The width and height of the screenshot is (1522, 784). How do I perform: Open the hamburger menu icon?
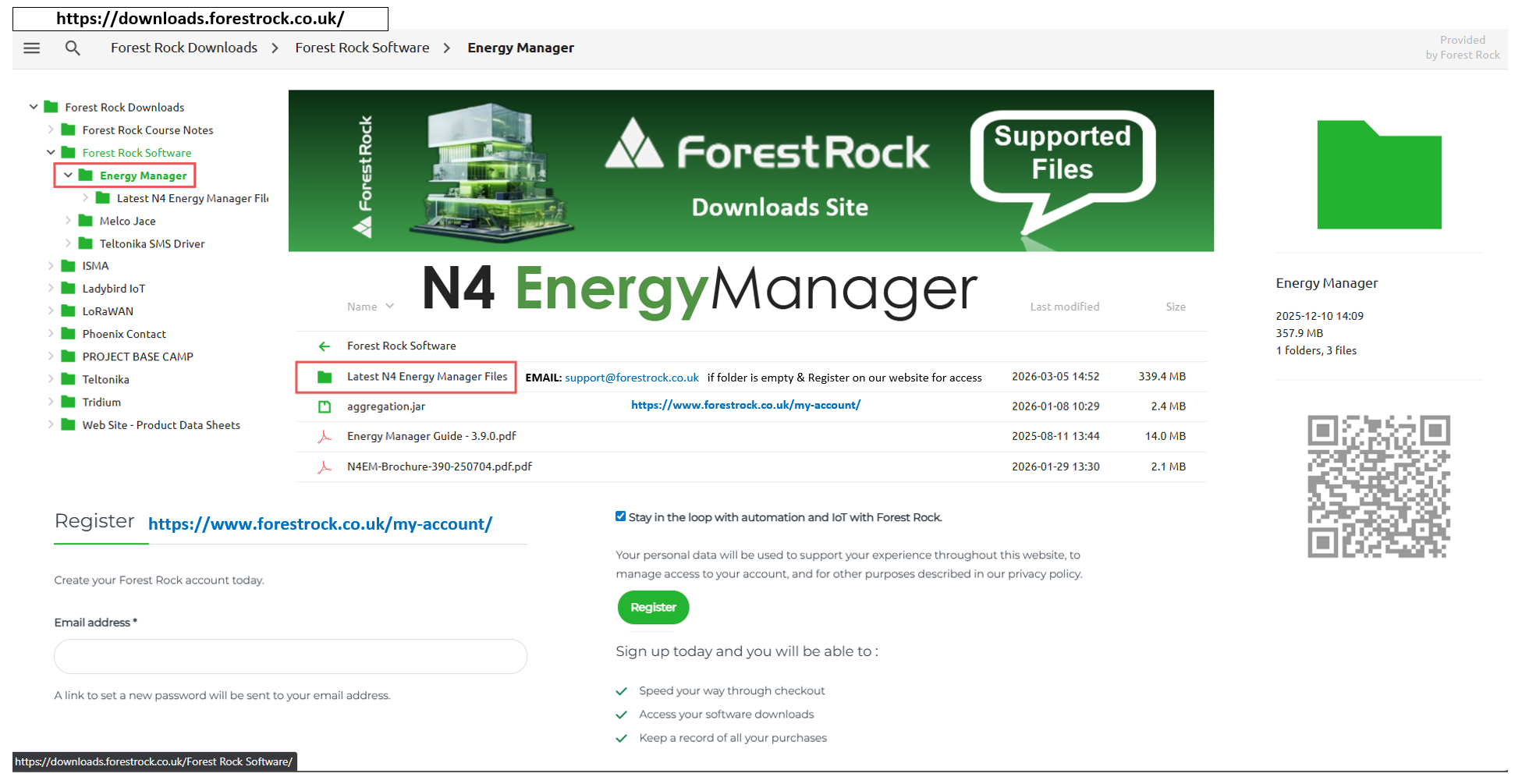32,48
